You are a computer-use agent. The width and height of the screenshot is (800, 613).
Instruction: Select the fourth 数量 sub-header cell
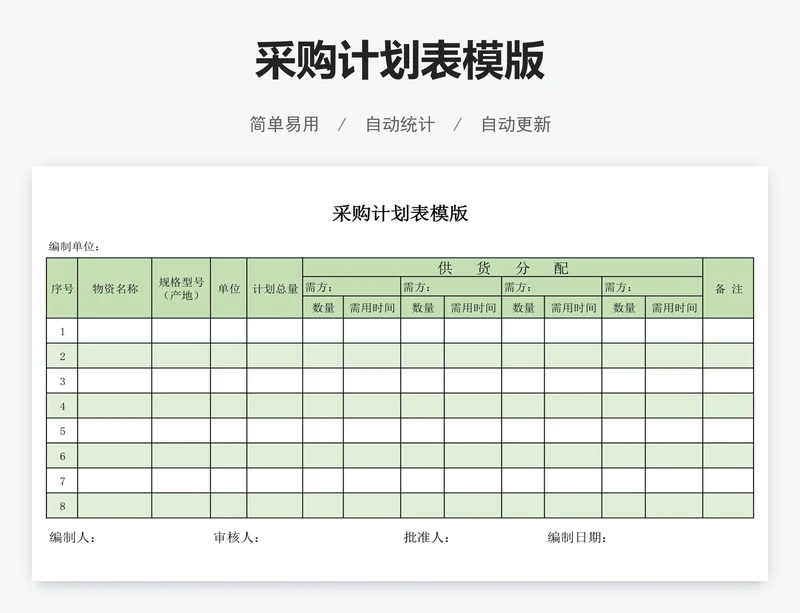tap(623, 307)
